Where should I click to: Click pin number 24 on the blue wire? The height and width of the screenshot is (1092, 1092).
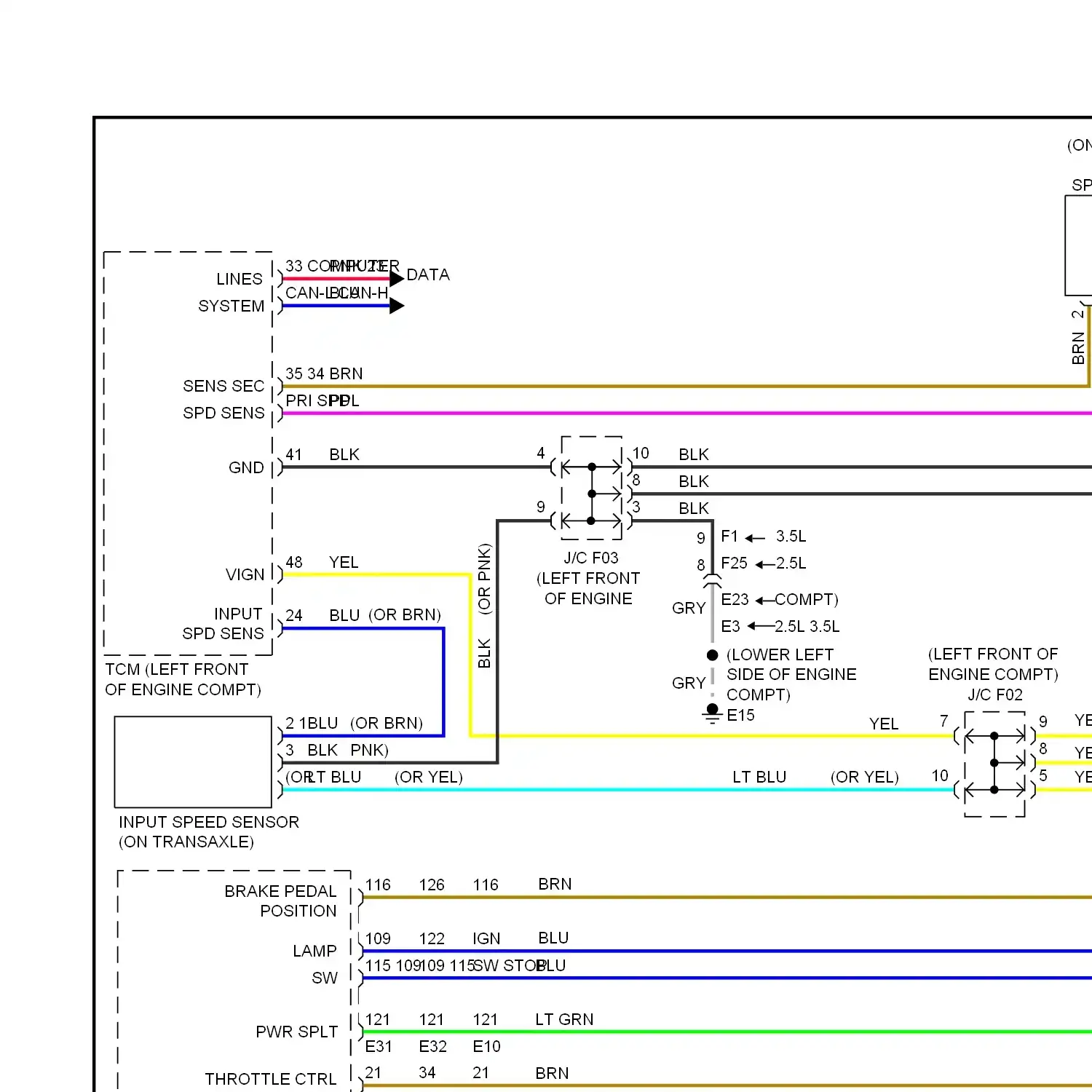(293, 615)
